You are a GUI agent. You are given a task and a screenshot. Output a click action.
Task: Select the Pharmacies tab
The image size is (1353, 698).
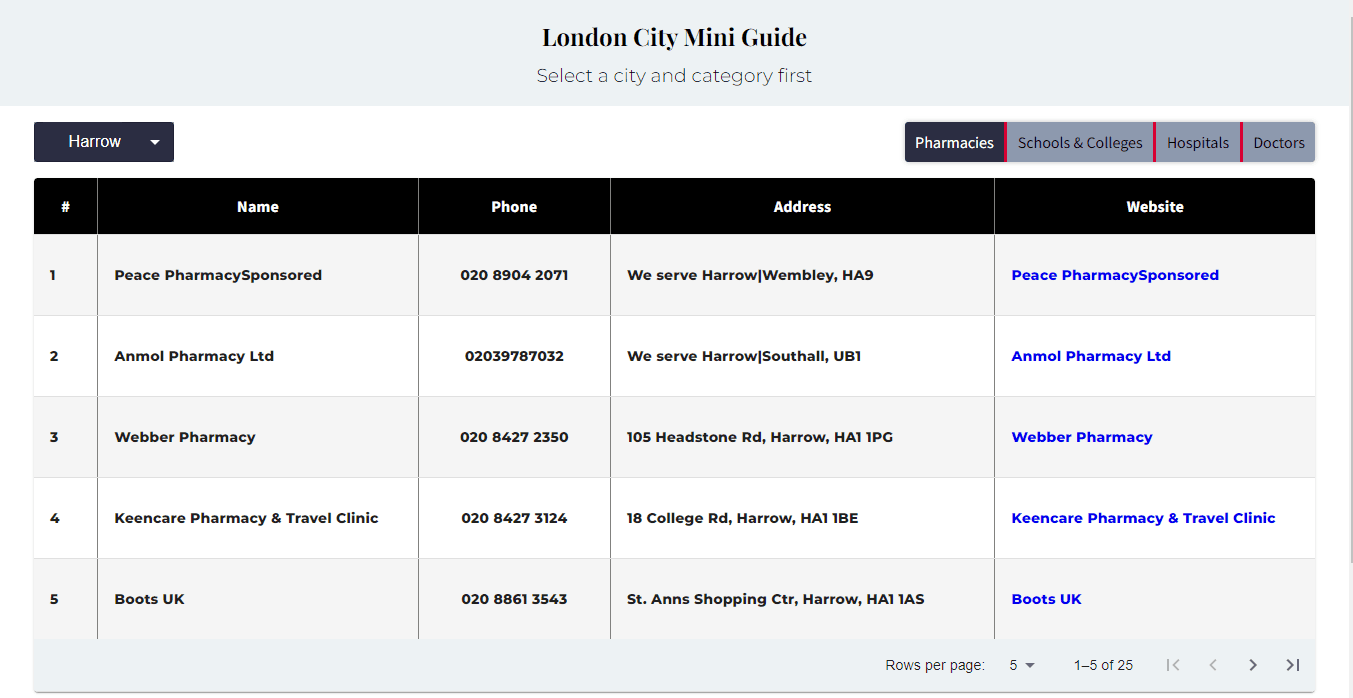[954, 141]
